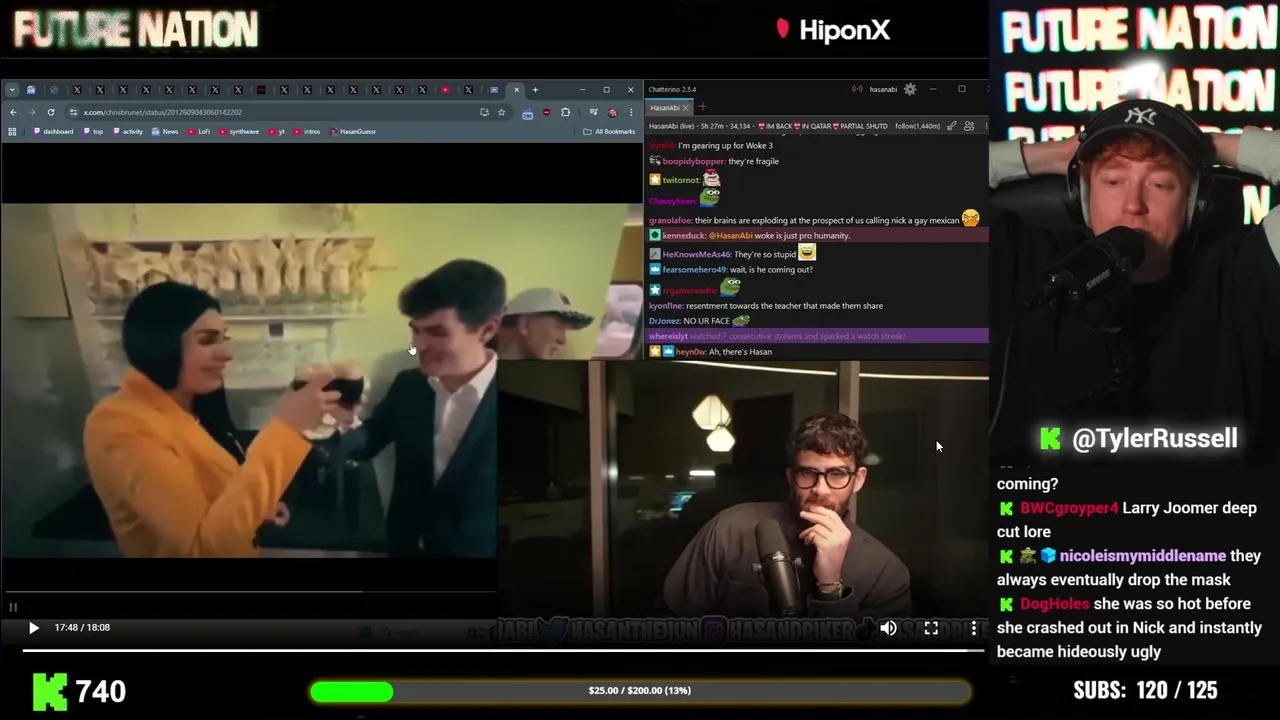The width and height of the screenshot is (1280, 720).
Task: Click username HeKnowsMeAs46 in chat
Action: (x=696, y=255)
